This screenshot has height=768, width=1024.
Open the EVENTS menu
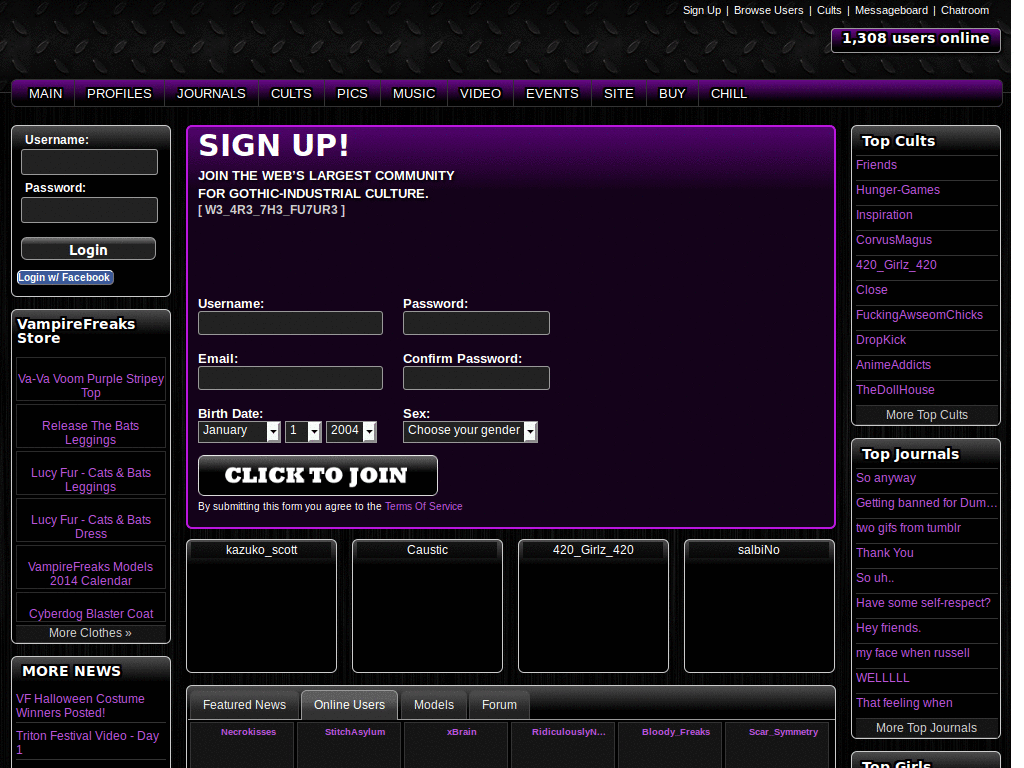pyautogui.click(x=552, y=93)
